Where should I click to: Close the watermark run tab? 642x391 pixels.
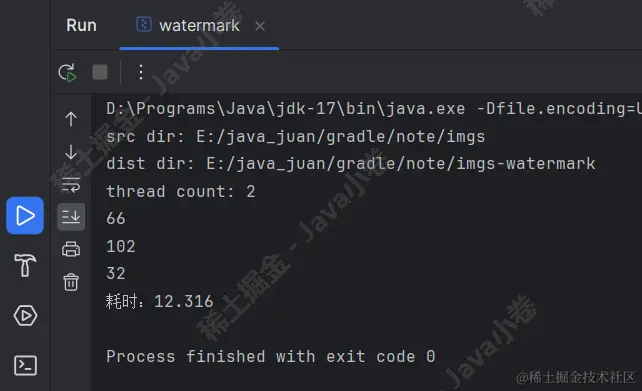click(260, 26)
